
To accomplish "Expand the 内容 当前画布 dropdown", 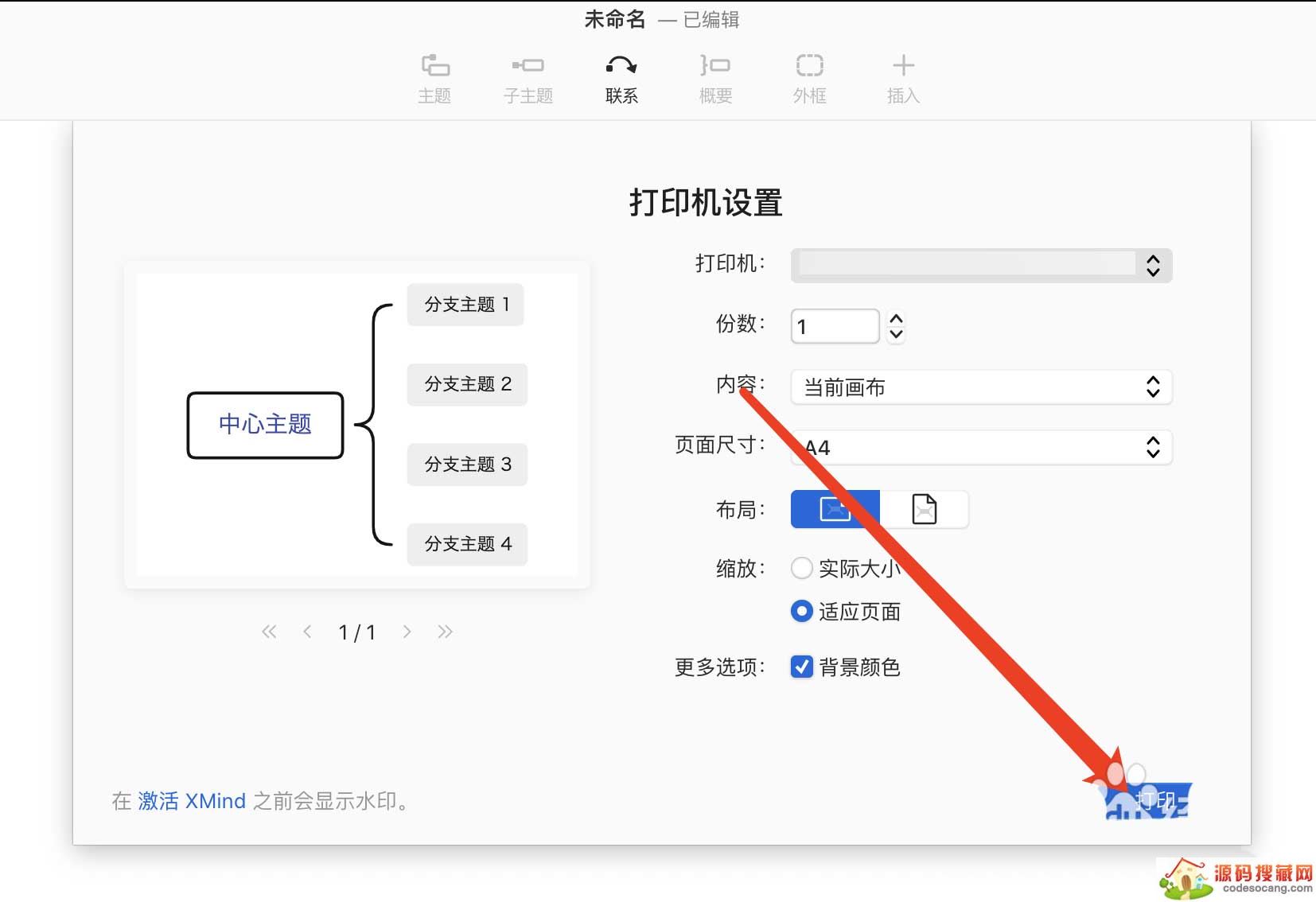I will (981, 387).
